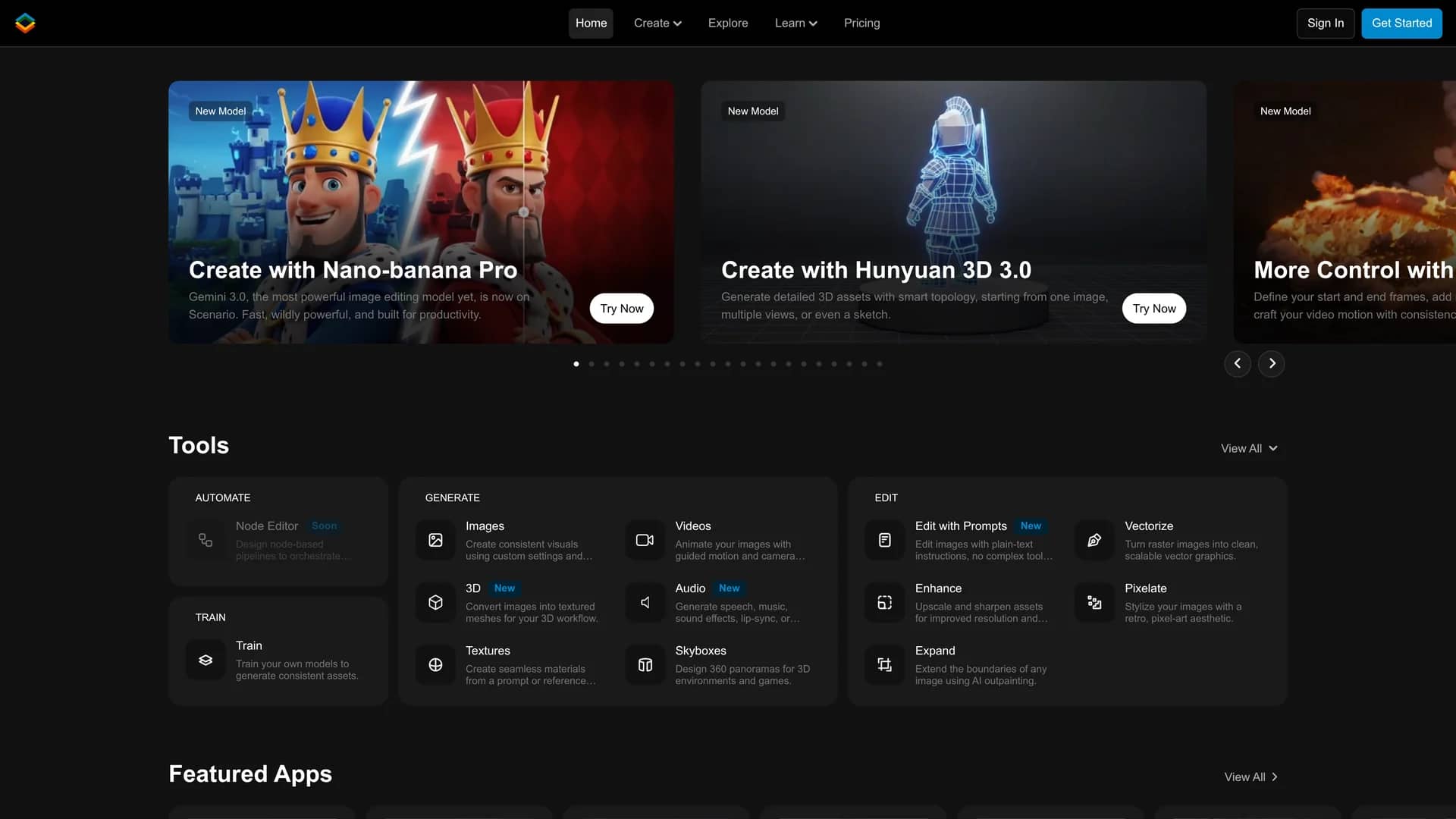The width and height of the screenshot is (1456, 819).
Task: Click the Audio speaker icon
Action: [645, 602]
